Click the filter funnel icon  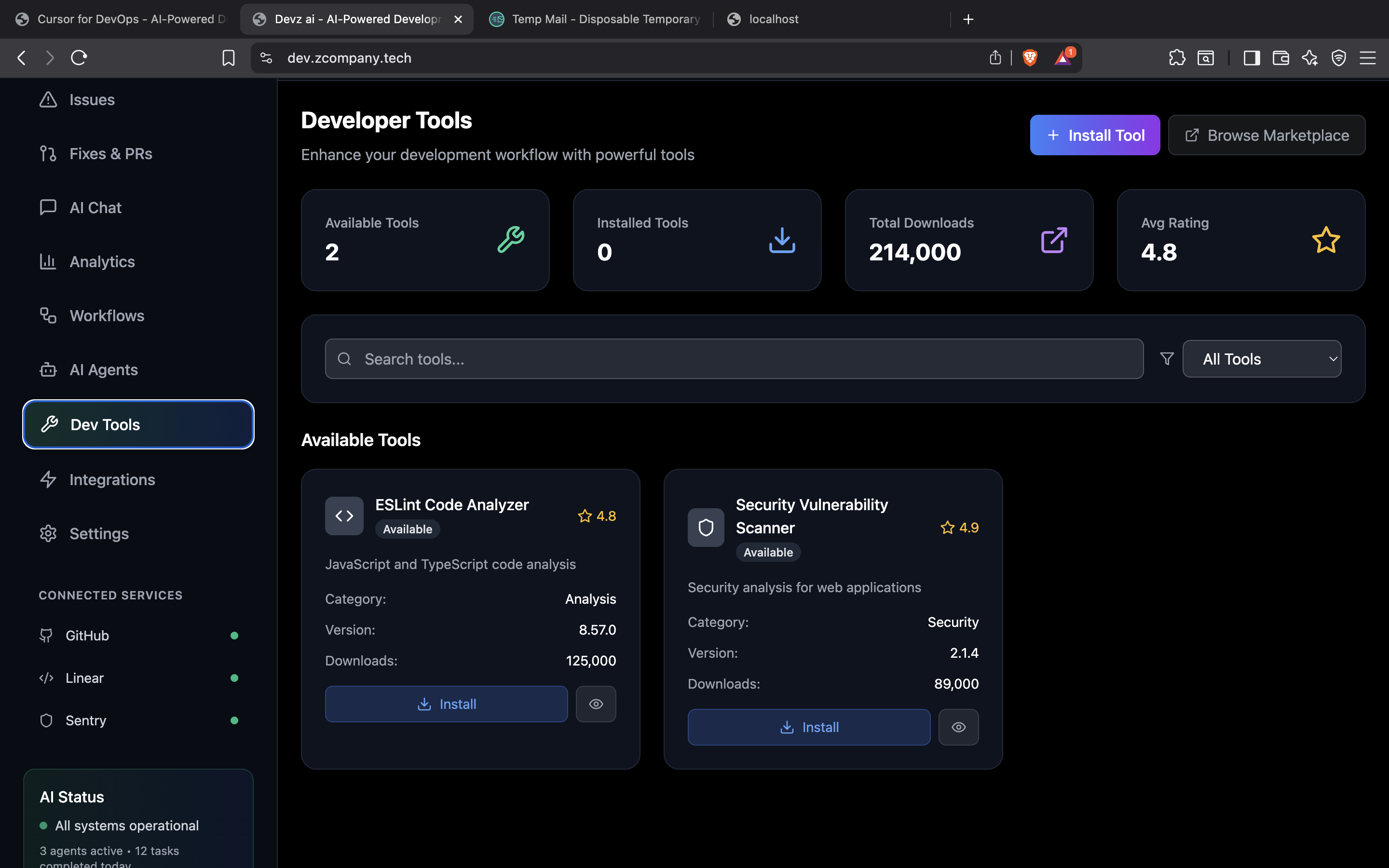pos(1166,359)
